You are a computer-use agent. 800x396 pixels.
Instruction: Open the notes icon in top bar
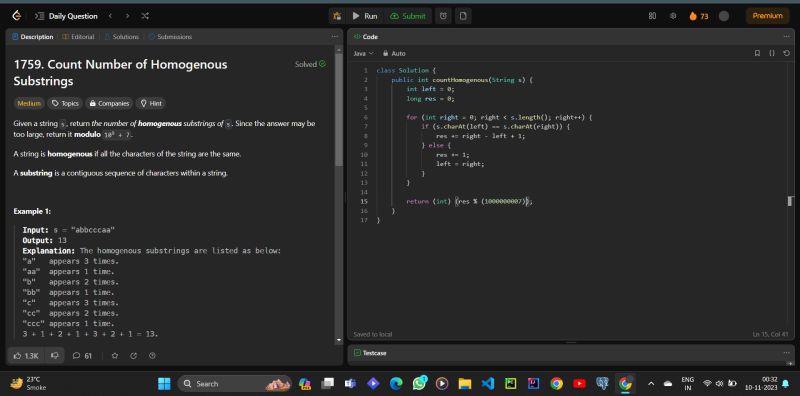pos(463,16)
